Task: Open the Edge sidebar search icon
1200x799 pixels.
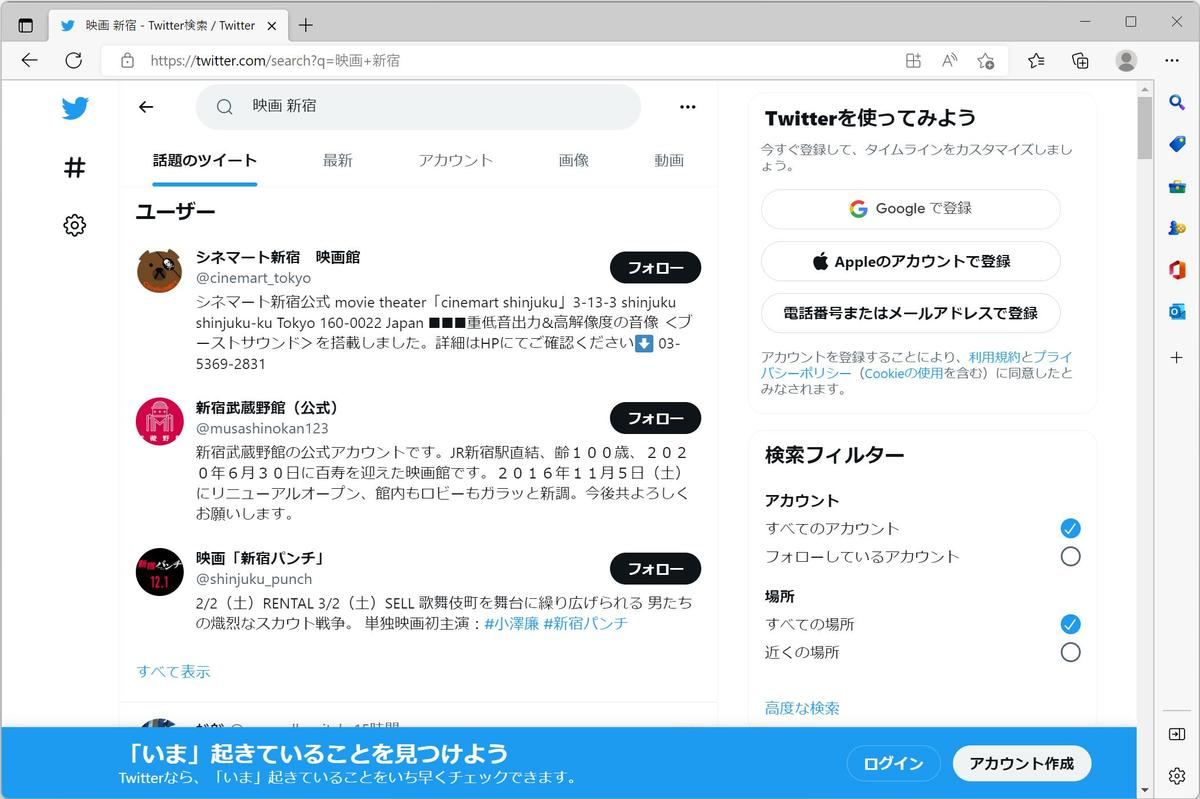Action: tap(1177, 101)
